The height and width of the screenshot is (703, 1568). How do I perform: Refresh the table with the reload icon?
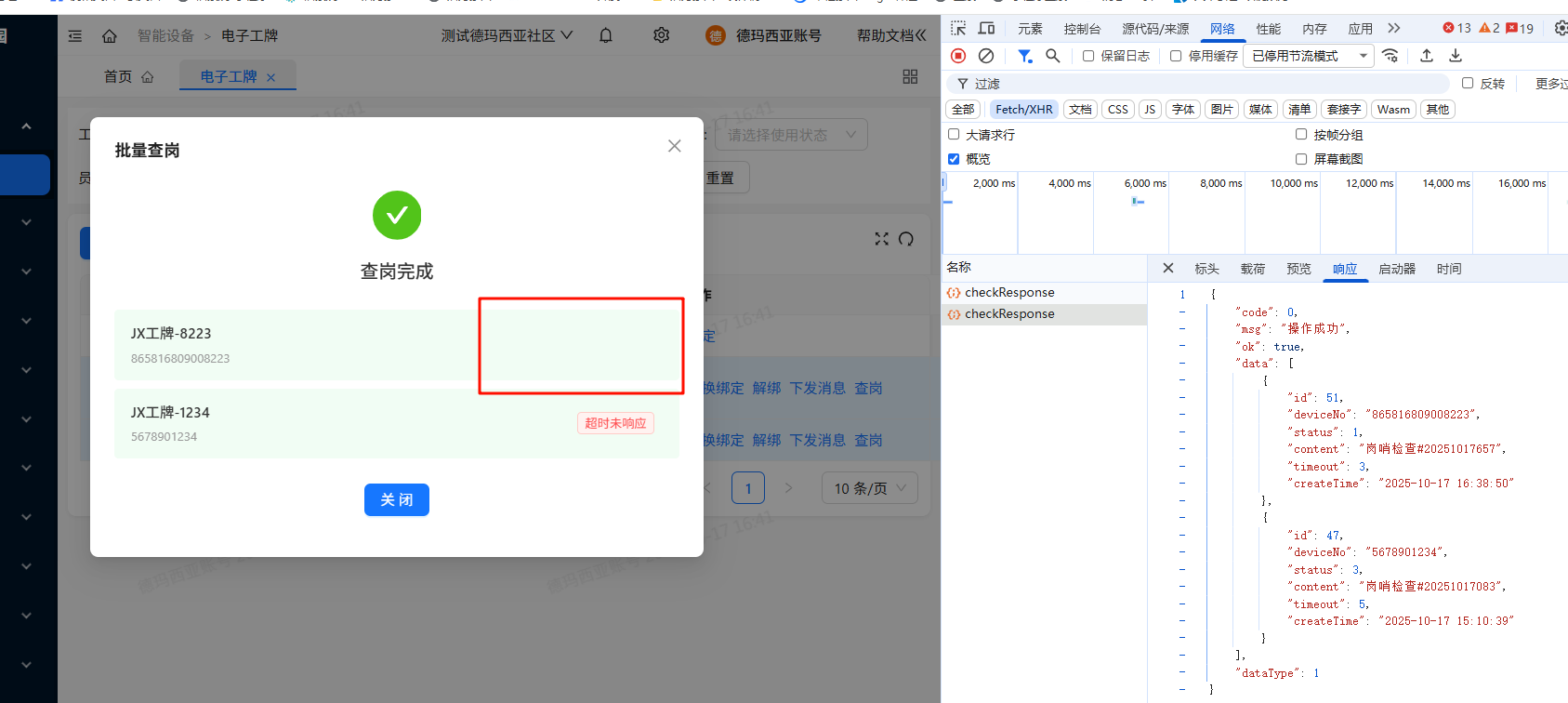(x=906, y=239)
